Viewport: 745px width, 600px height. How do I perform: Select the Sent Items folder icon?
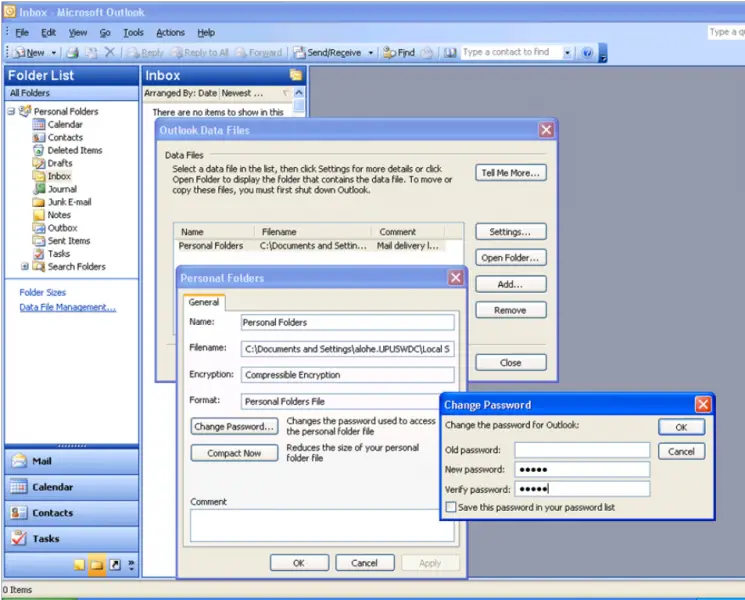coord(38,241)
